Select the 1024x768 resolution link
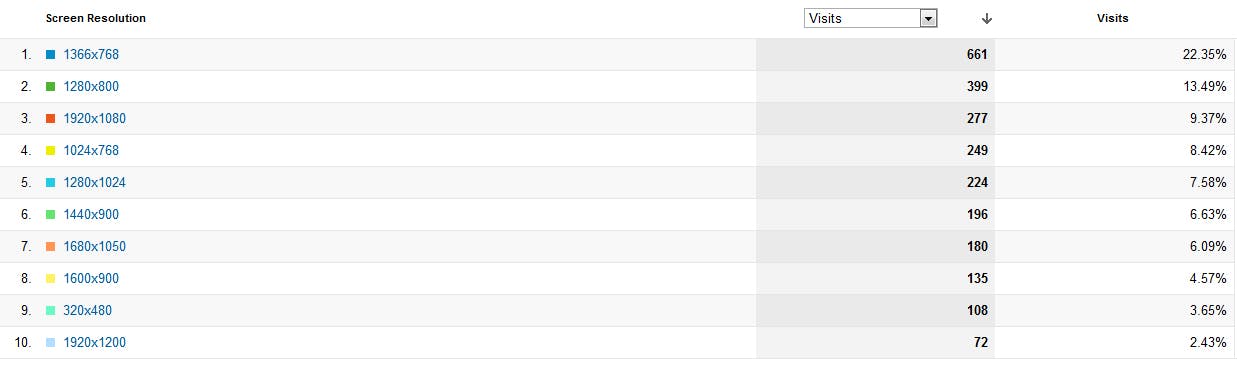 [x=91, y=151]
